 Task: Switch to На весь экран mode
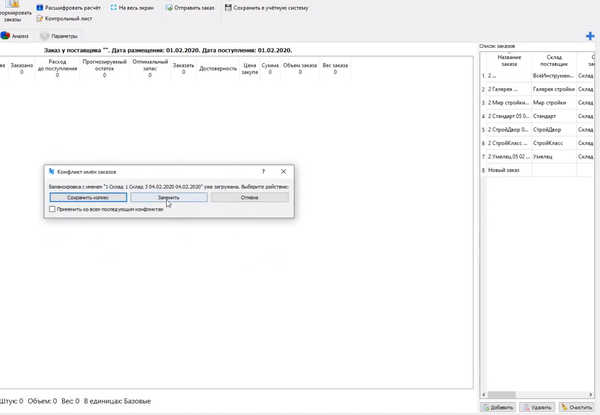click(x=132, y=8)
